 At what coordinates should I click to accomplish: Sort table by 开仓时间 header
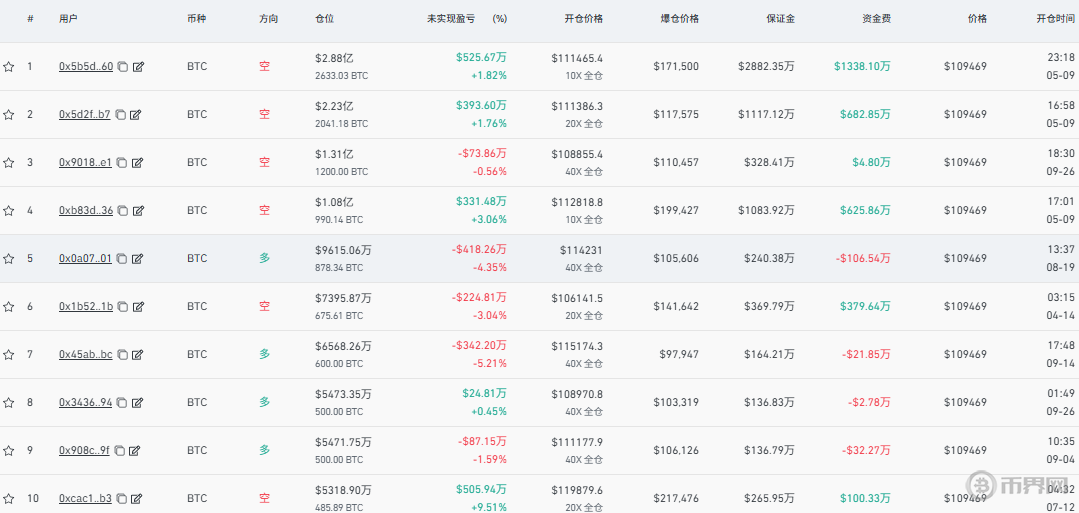[x=1055, y=19]
